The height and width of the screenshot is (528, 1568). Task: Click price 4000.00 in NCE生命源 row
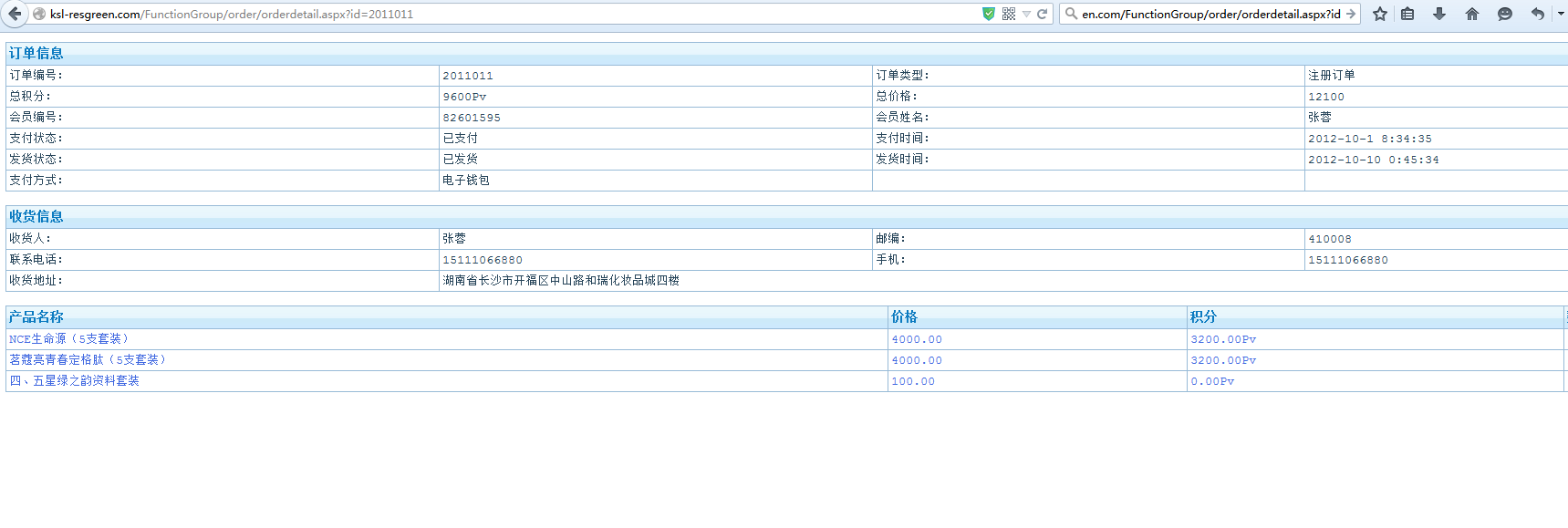coord(917,339)
